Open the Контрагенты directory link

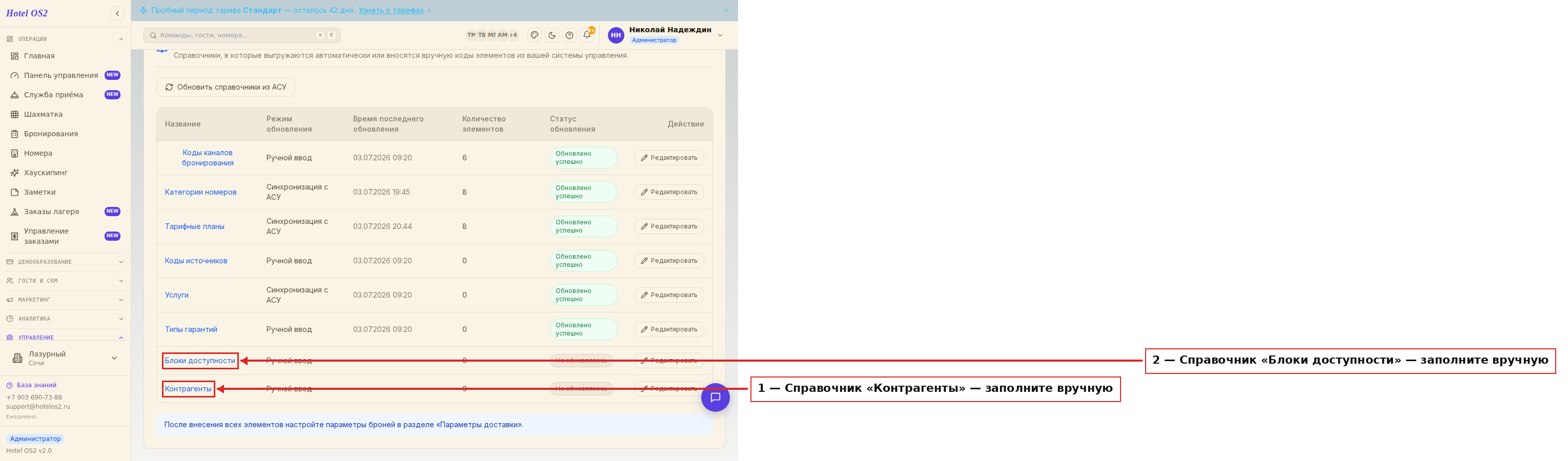click(188, 389)
